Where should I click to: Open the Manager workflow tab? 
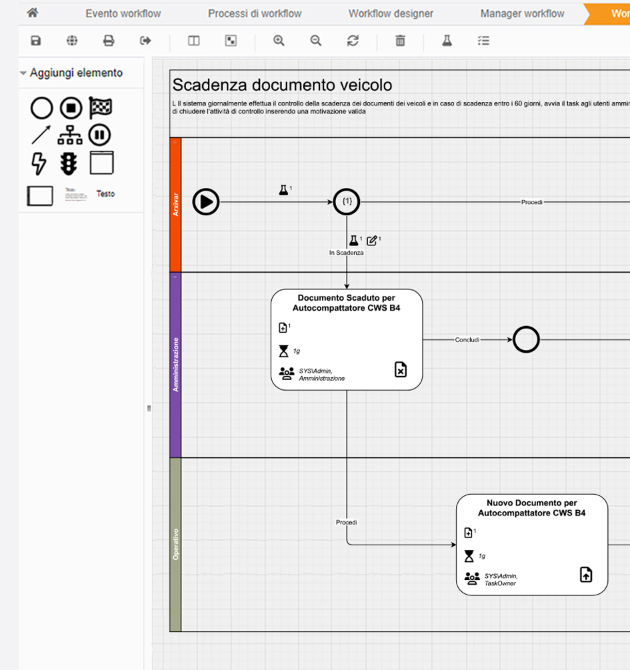coord(522,14)
